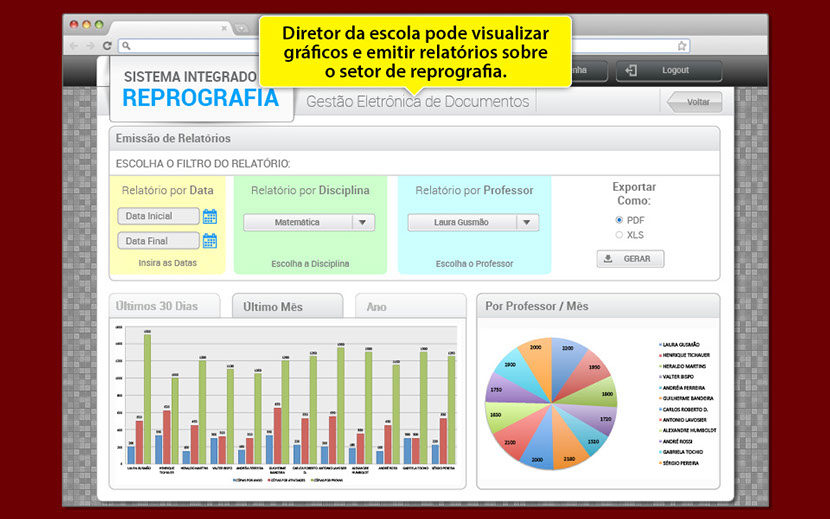Select PDF export format
Image resolution: width=830 pixels, height=519 pixels.
pyautogui.click(x=619, y=220)
